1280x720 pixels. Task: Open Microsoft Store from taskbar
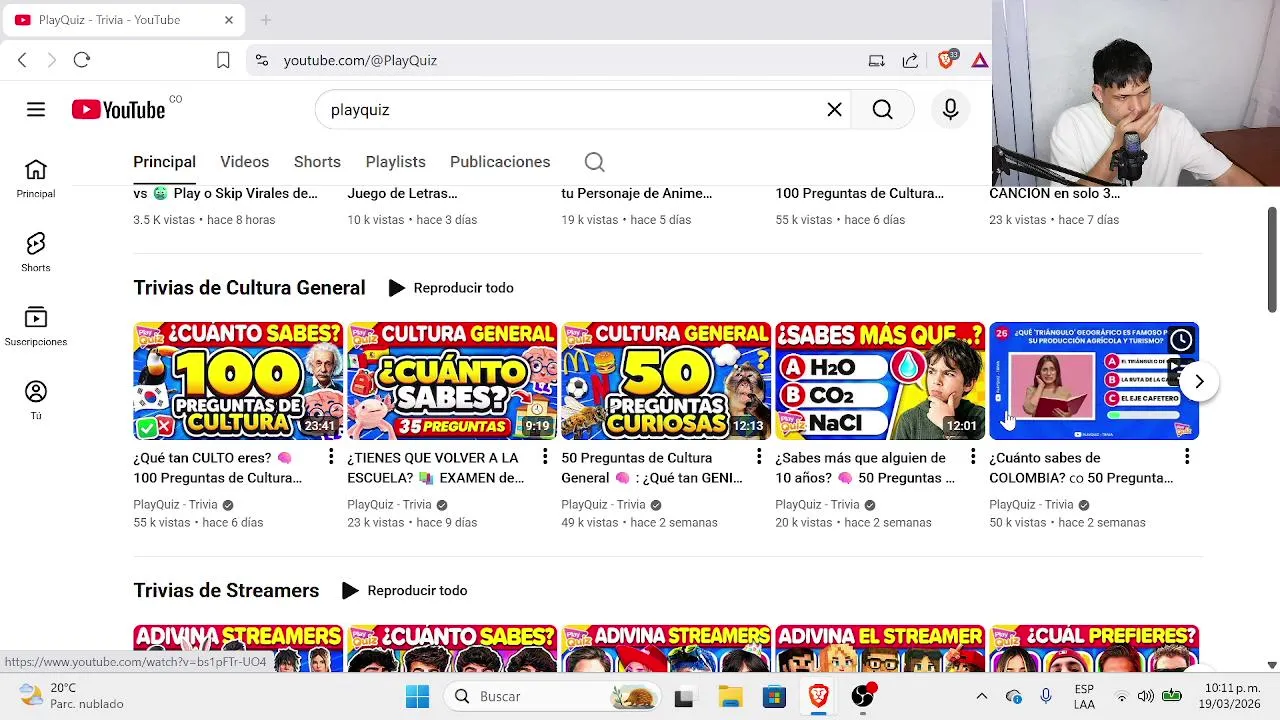pos(774,696)
